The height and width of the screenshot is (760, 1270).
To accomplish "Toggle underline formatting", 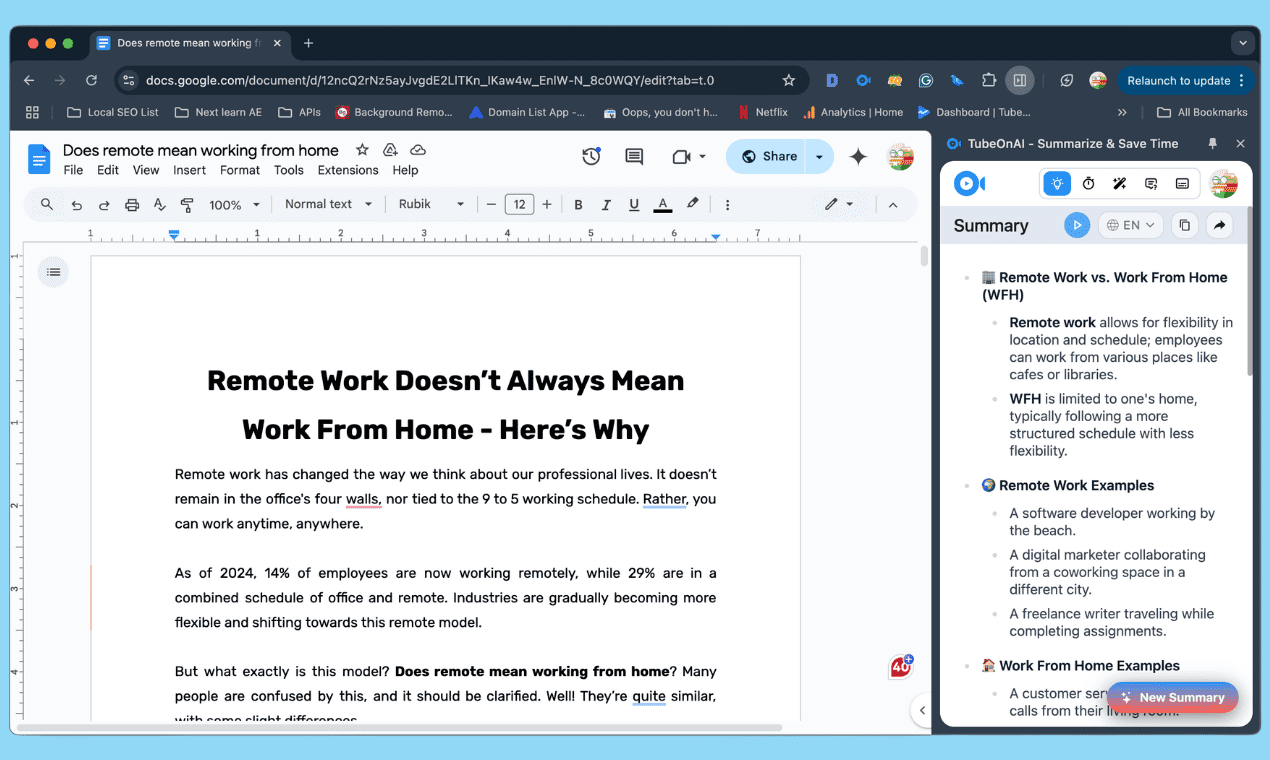I will pos(634,204).
